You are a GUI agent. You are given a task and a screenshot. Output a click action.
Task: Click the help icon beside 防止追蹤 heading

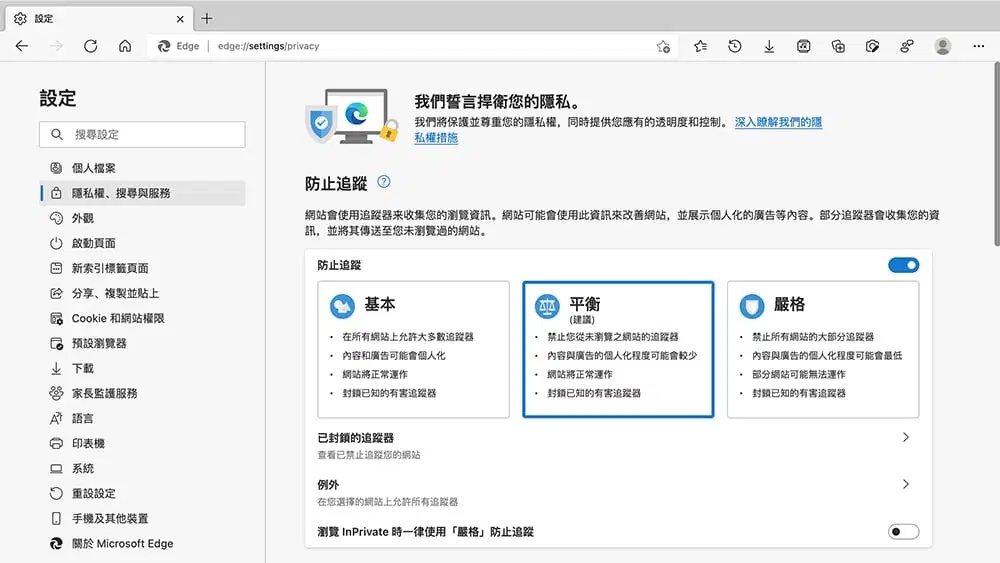coord(383,182)
